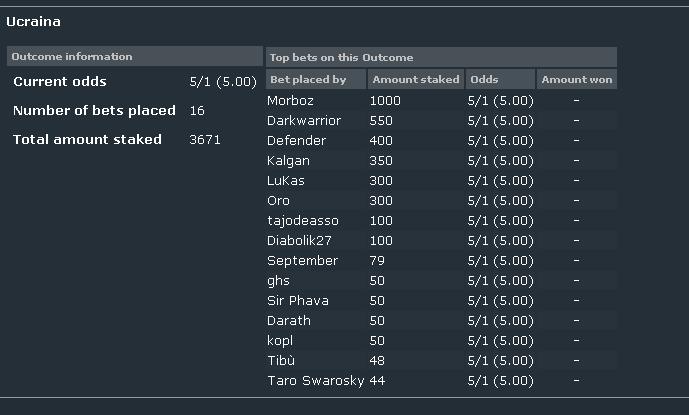The width and height of the screenshot is (689, 415).
Task: Select the Odds column header
Action: pos(500,80)
